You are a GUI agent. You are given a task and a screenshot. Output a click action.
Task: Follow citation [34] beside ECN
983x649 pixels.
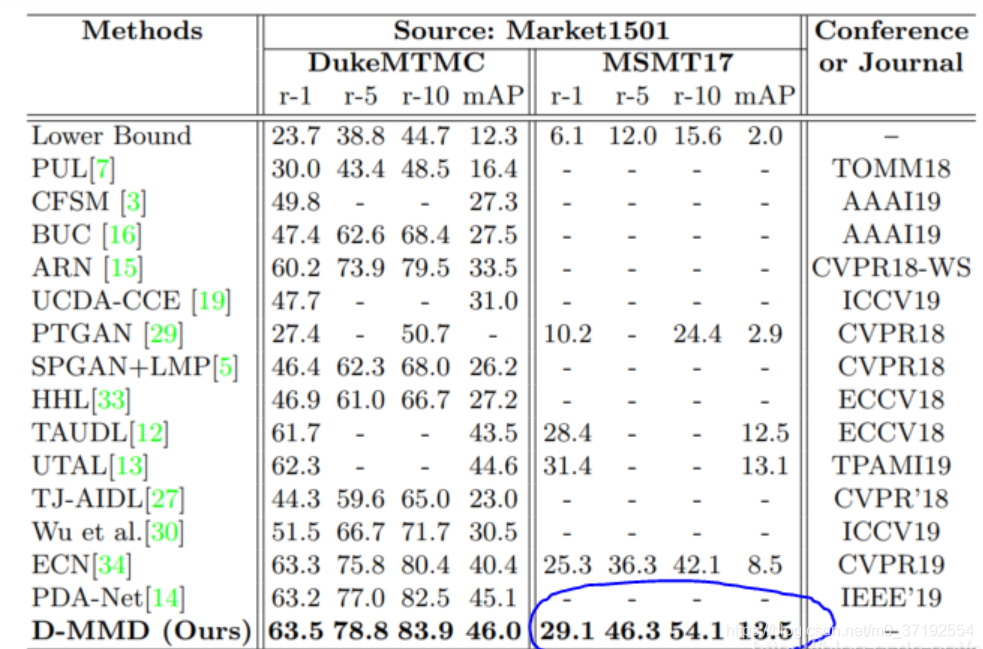point(112,565)
